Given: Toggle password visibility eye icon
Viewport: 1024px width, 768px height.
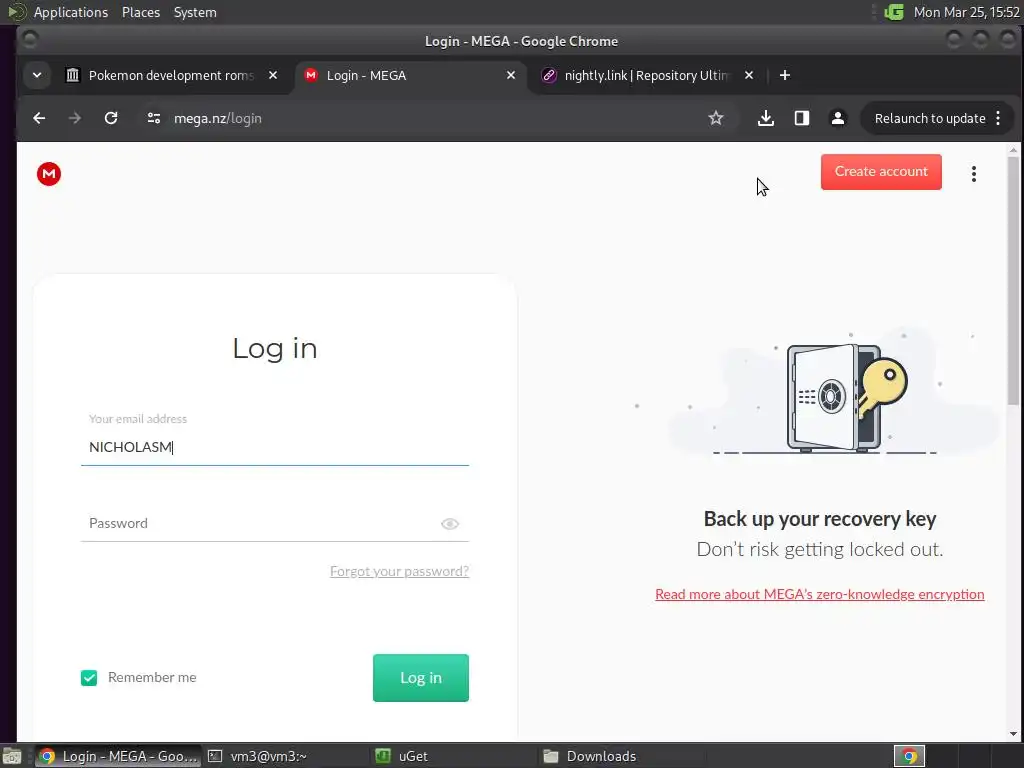Looking at the screenshot, I should click(450, 524).
